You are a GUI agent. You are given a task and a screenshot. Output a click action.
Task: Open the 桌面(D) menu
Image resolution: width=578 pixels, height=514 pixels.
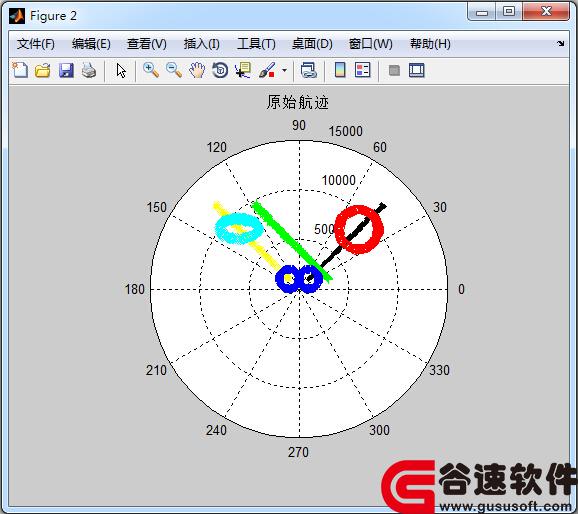click(x=312, y=44)
